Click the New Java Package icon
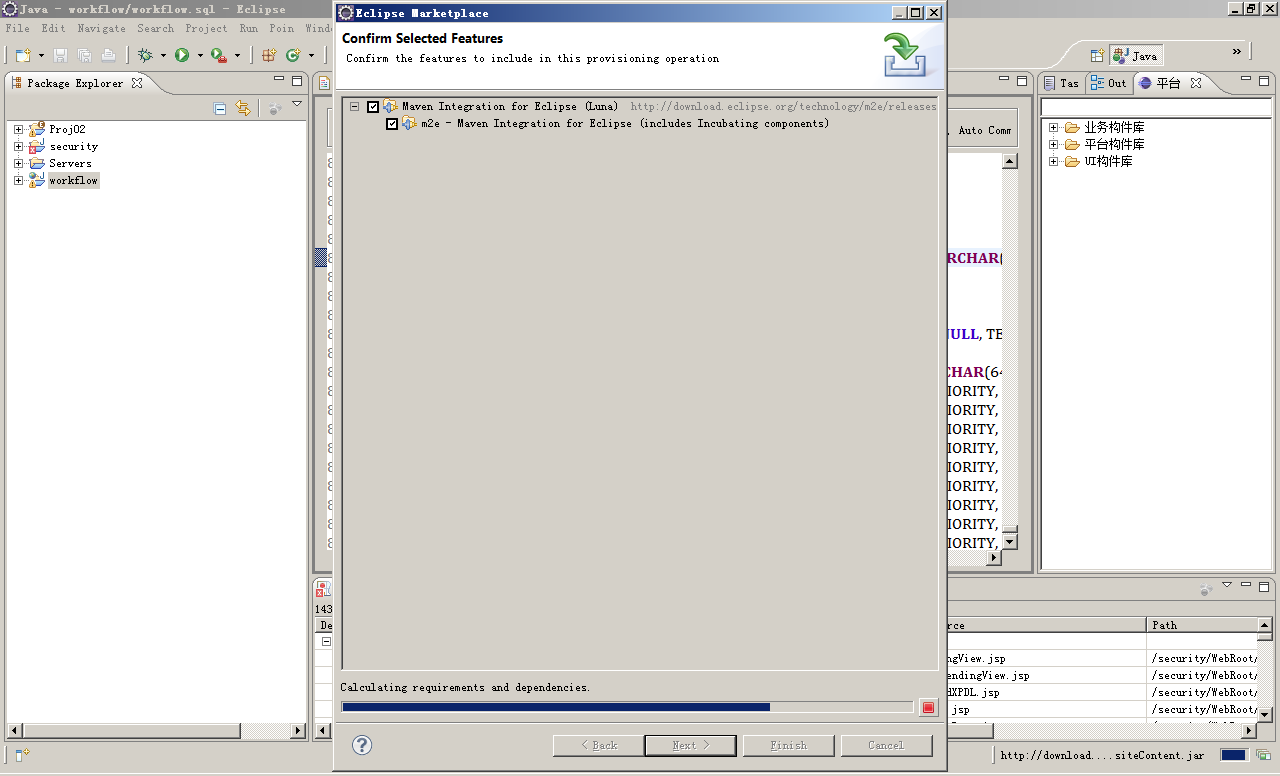1280x776 pixels. pos(269,55)
